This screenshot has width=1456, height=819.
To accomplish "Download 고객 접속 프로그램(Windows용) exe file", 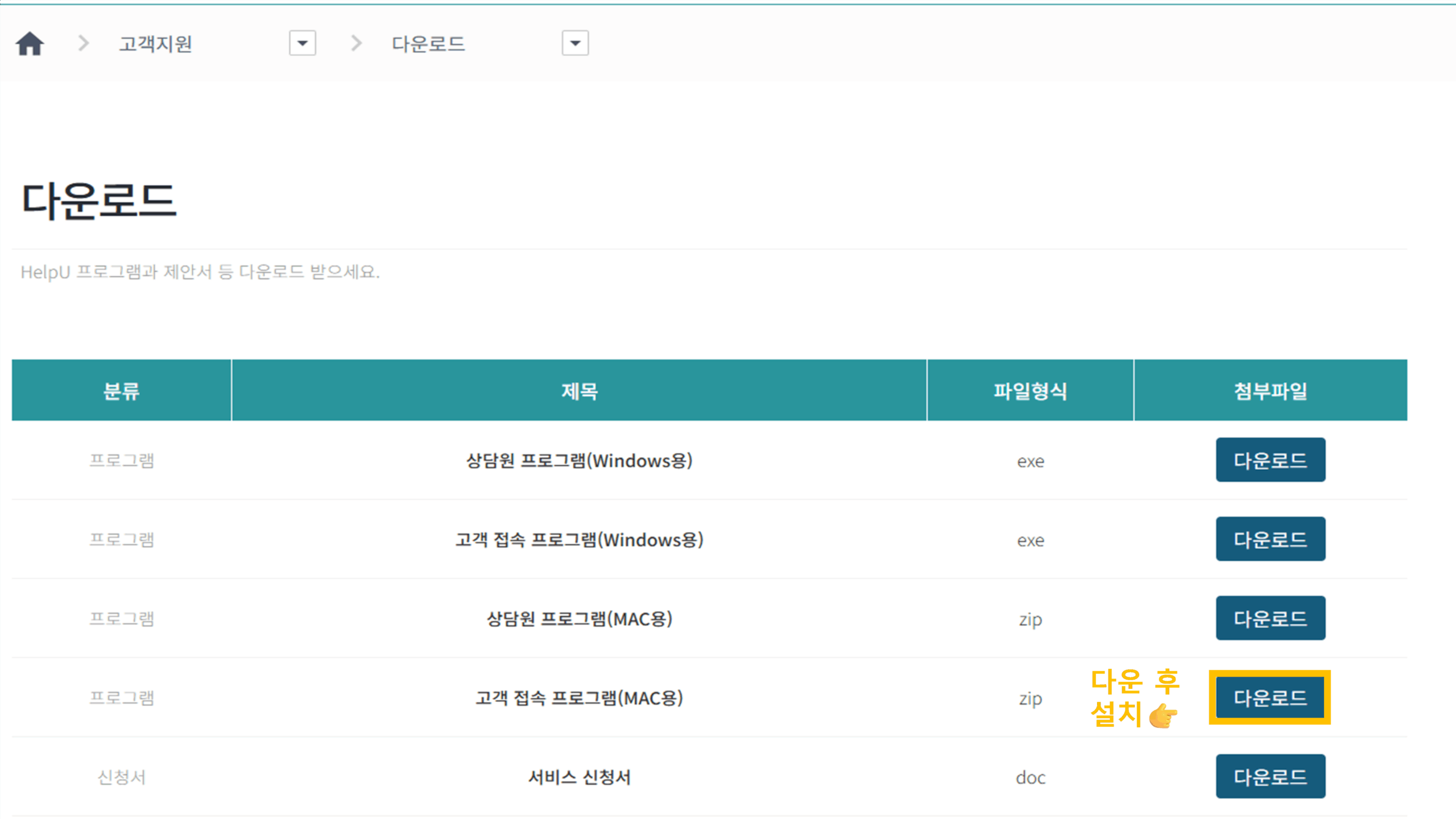I will coord(1270,539).
